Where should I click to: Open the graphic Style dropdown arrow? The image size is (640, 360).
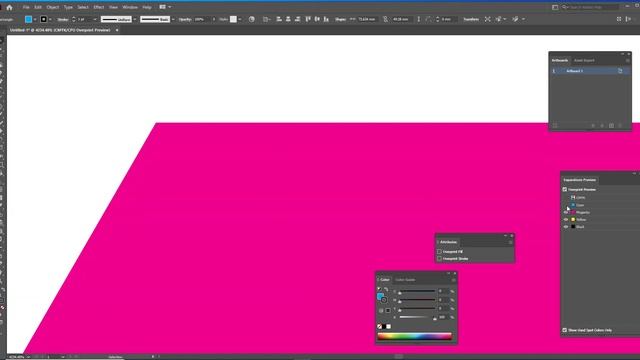pos(240,19)
